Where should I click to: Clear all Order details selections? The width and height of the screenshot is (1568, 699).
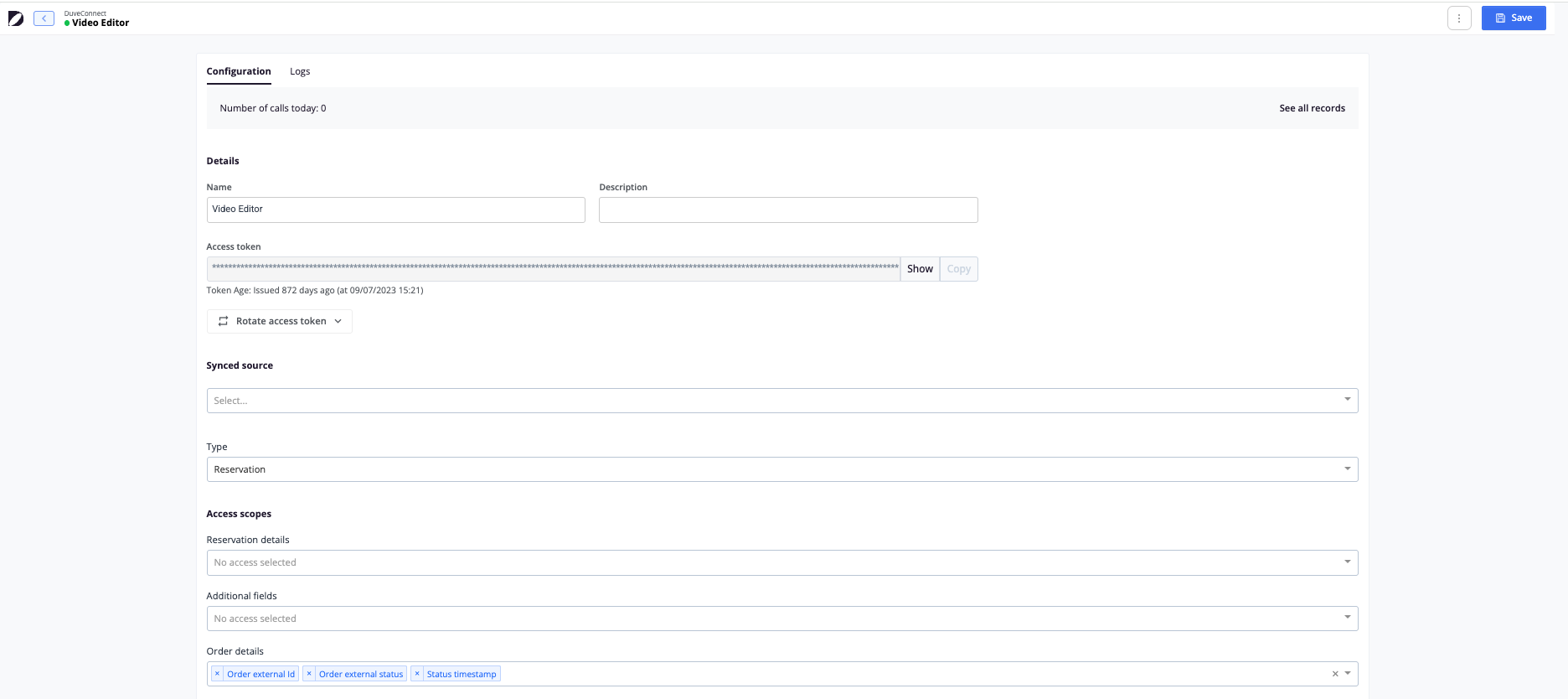coord(1335,674)
